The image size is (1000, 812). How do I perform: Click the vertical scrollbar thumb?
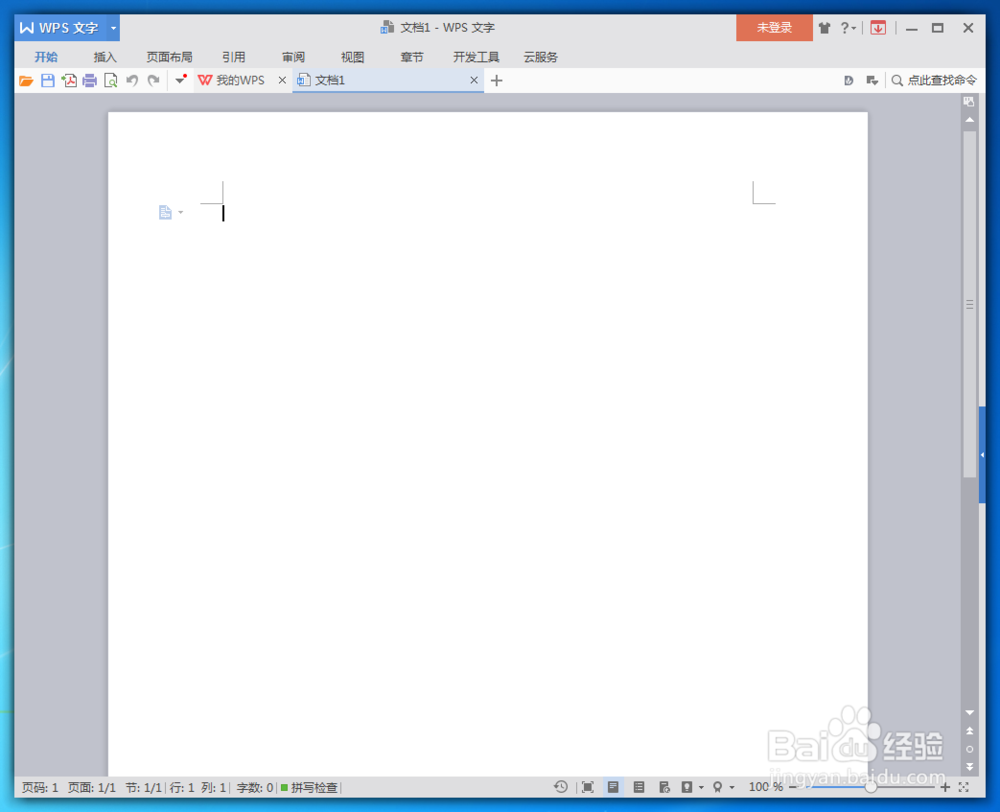pyautogui.click(x=969, y=304)
